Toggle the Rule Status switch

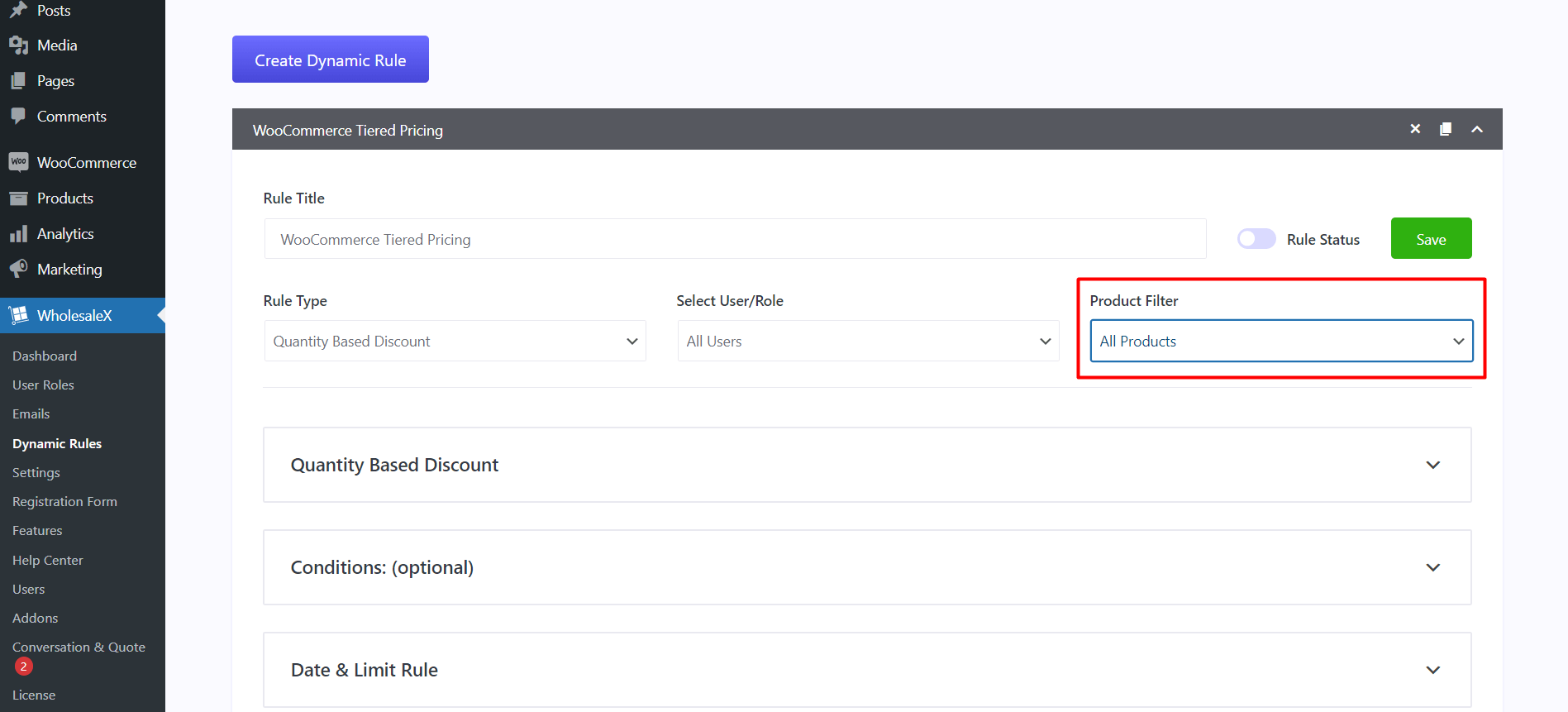click(x=1256, y=239)
